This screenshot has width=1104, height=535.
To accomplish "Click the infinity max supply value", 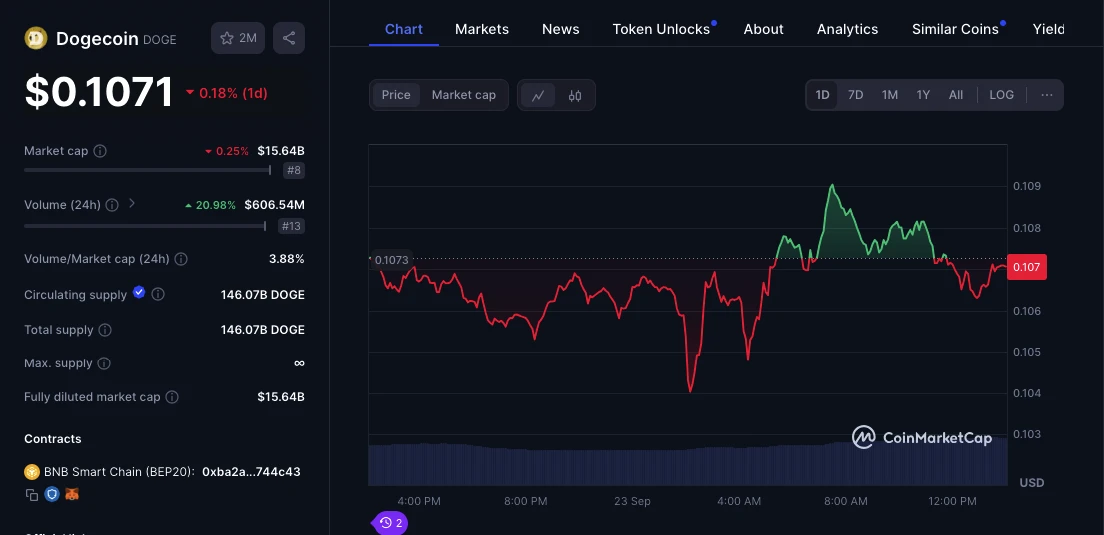I will [299, 363].
